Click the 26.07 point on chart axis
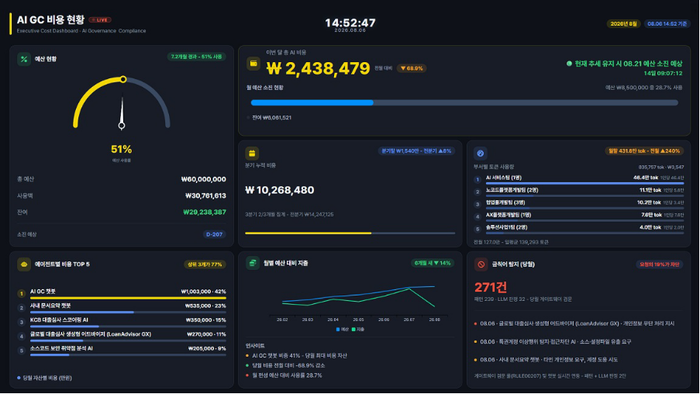Image resolution: width=700 pixels, height=394 pixels. coord(409,319)
